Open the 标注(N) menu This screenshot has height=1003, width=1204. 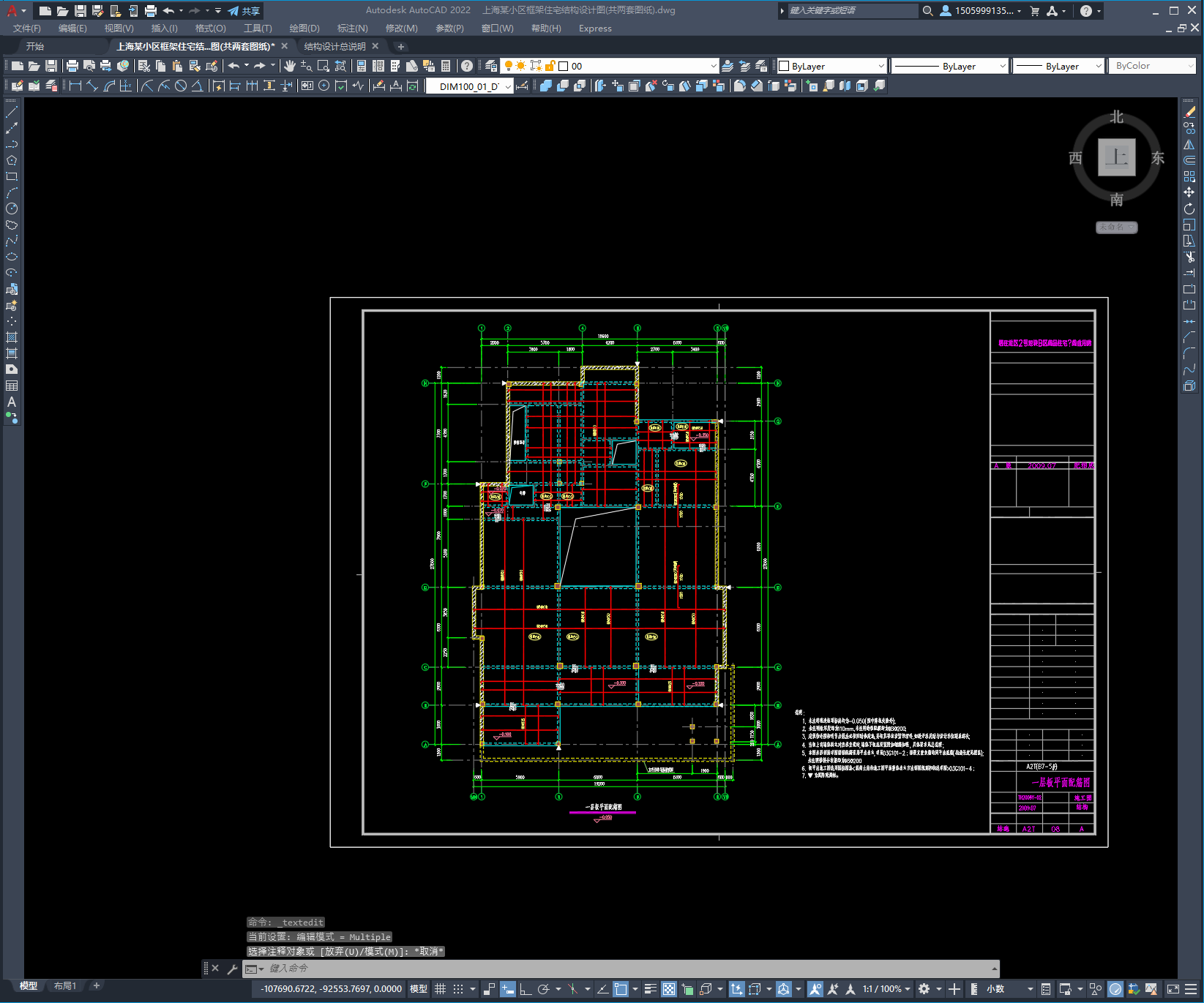coord(352,29)
